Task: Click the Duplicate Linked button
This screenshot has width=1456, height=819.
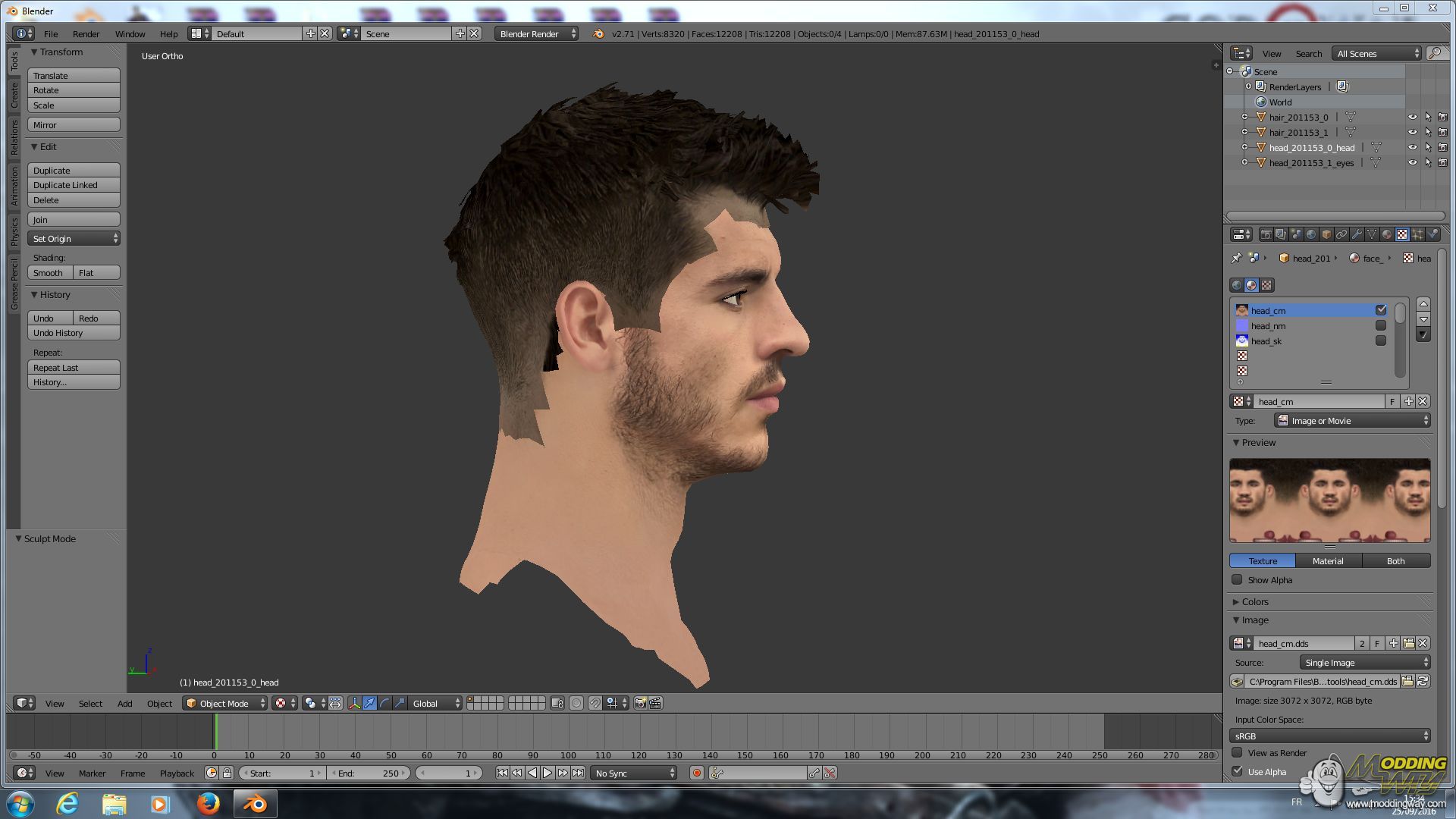Action: 74,185
